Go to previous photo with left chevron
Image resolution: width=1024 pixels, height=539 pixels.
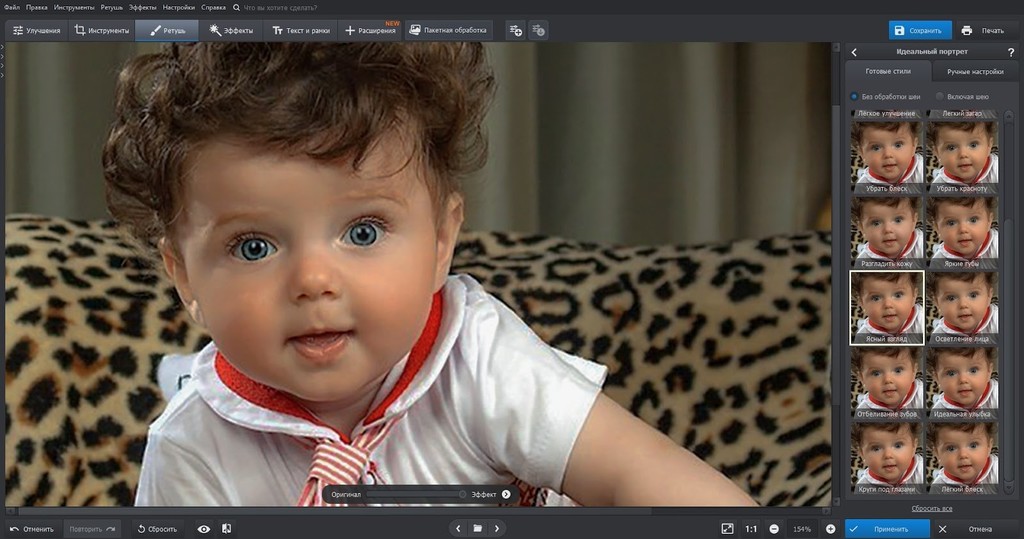point(458,528)
